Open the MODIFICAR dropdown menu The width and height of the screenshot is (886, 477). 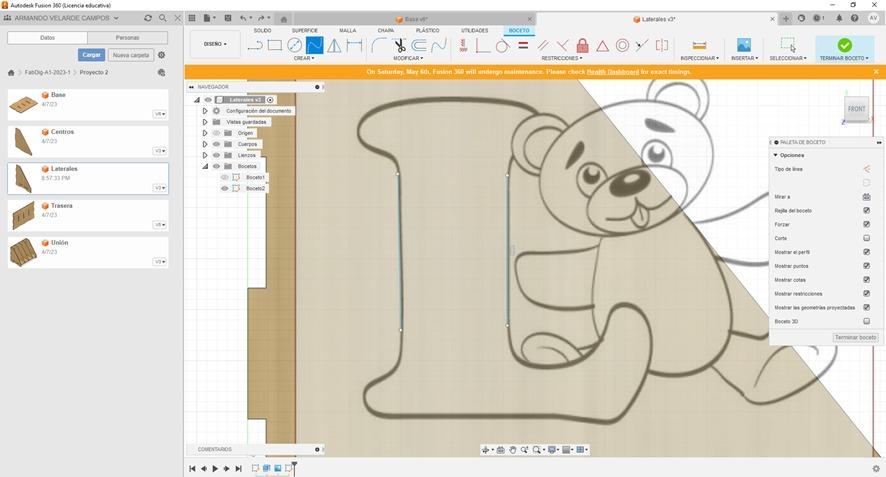tap(408, 58)
